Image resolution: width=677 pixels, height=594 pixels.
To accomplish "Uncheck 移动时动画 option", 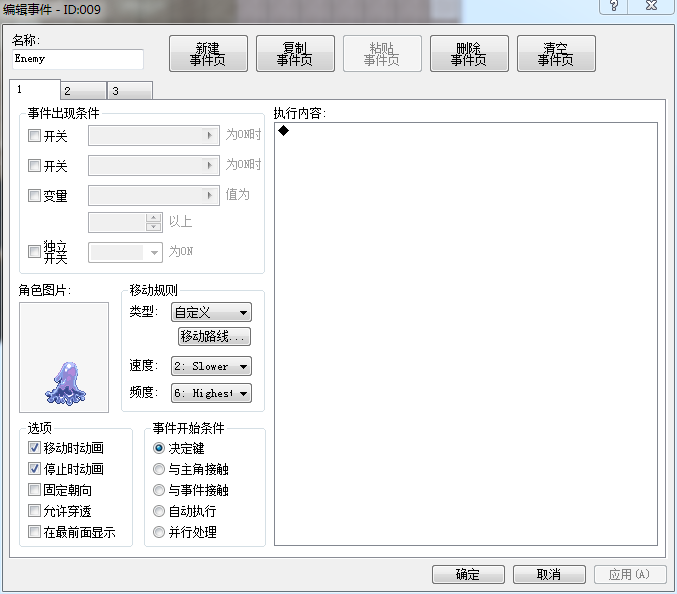I will 34,448.
